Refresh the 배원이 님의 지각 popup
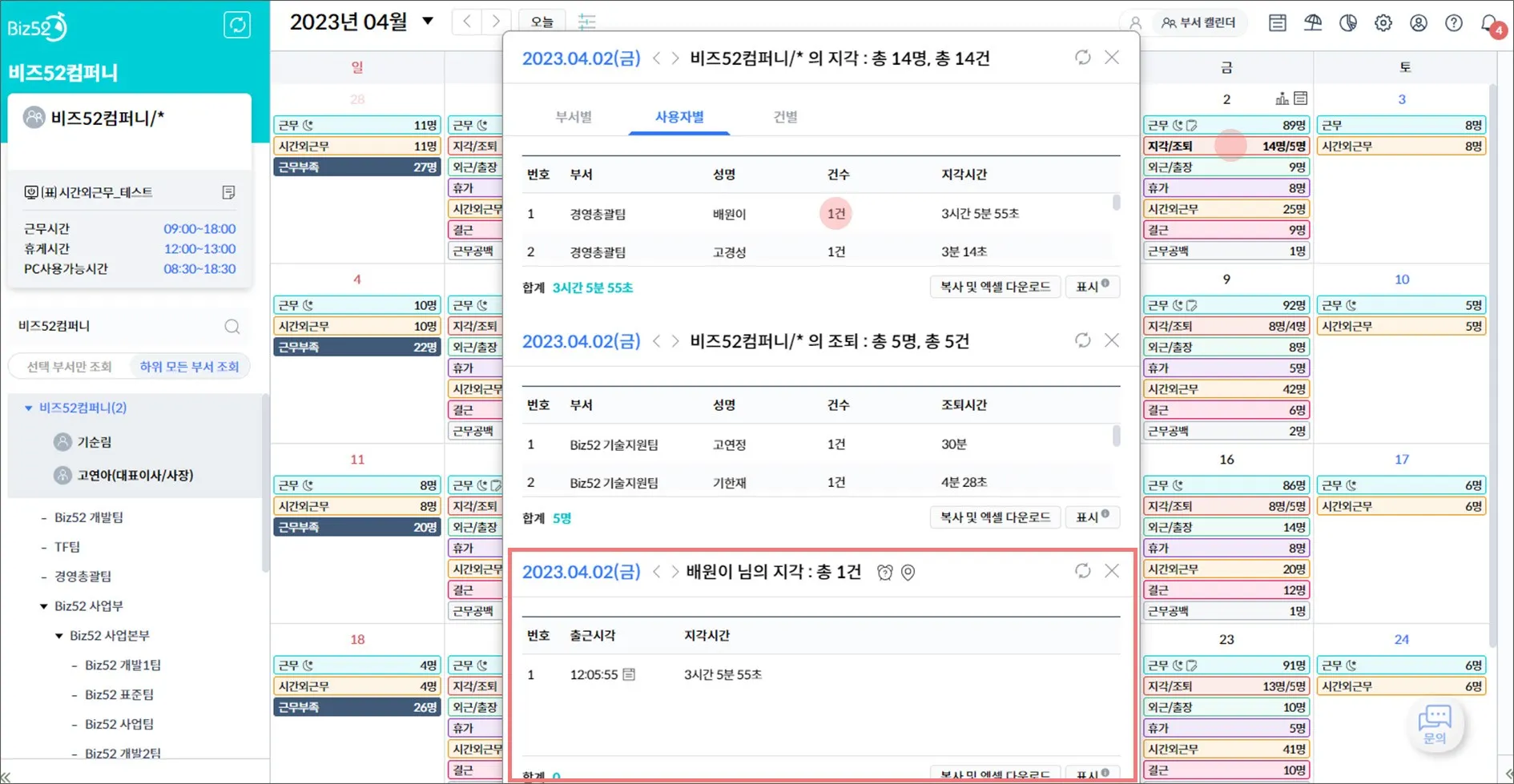1514x784 pixels. [x=1083, y=571]
